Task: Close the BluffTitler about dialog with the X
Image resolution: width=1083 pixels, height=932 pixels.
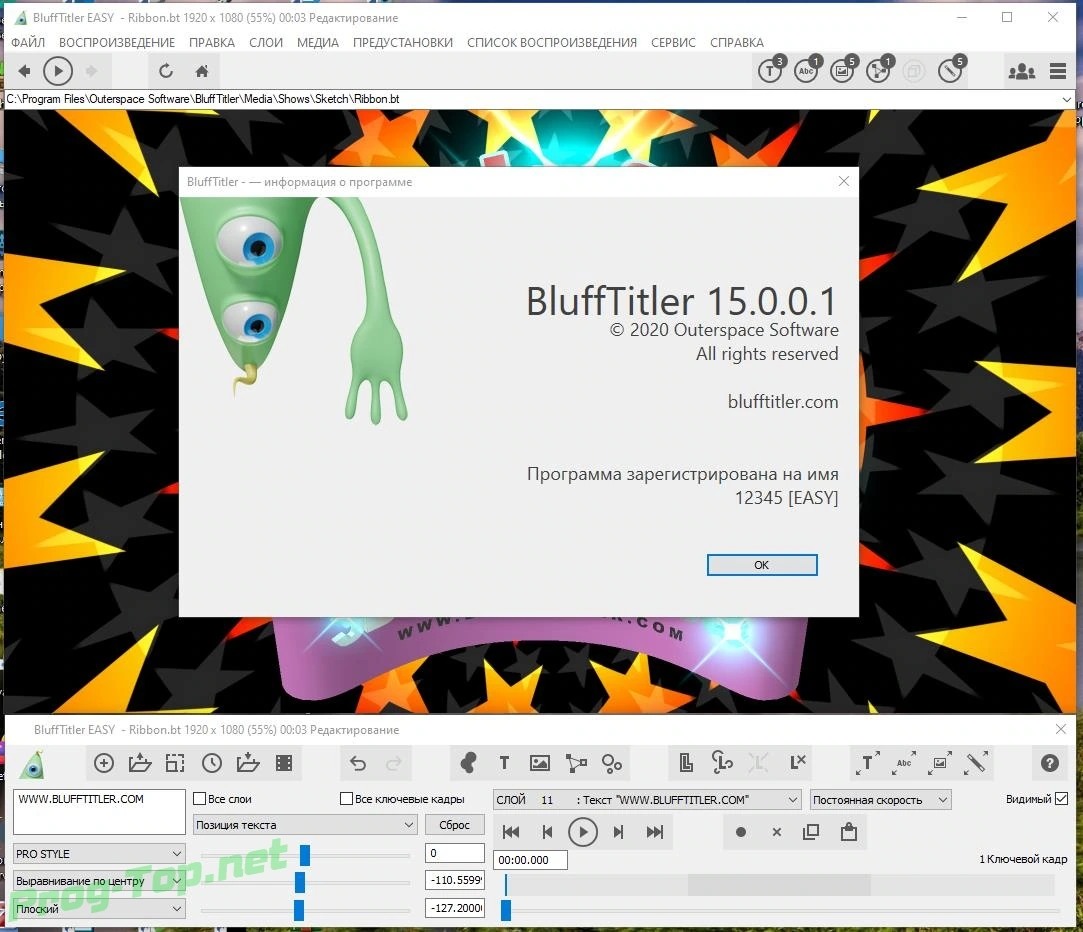Action: click(x=843, y=181)
